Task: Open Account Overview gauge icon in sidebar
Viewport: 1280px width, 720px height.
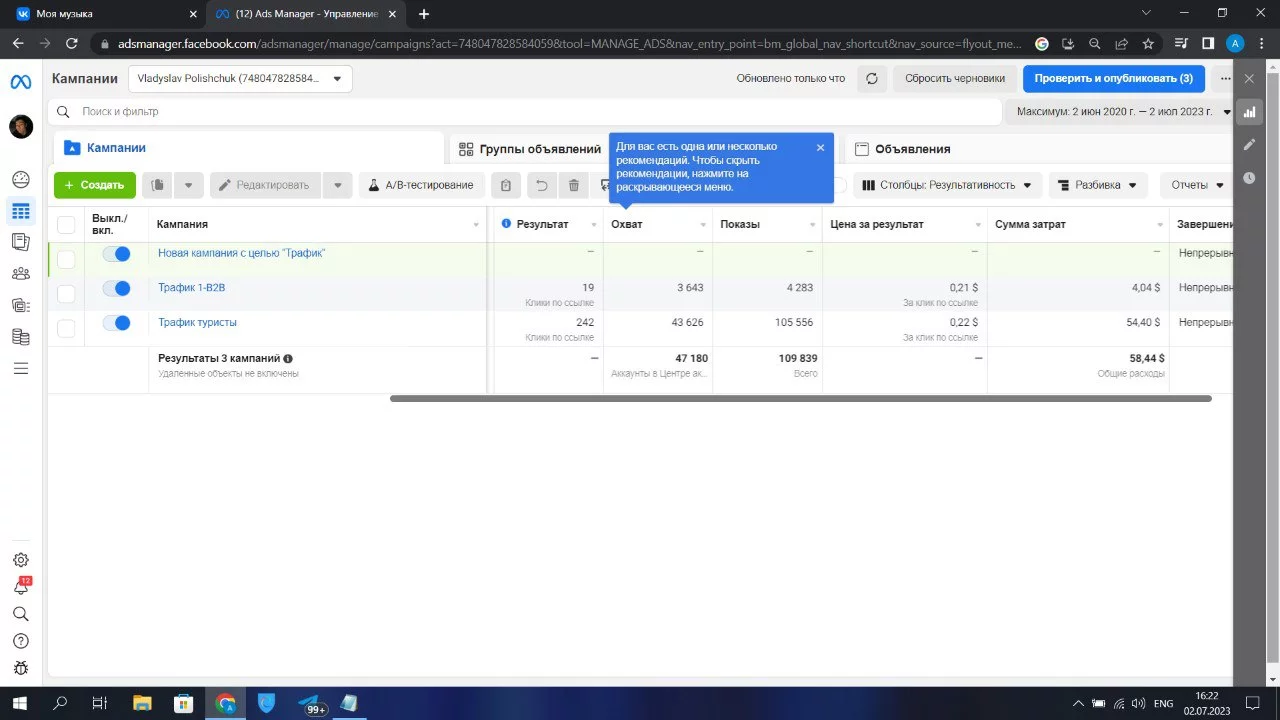Action: (x=21, y=180)
